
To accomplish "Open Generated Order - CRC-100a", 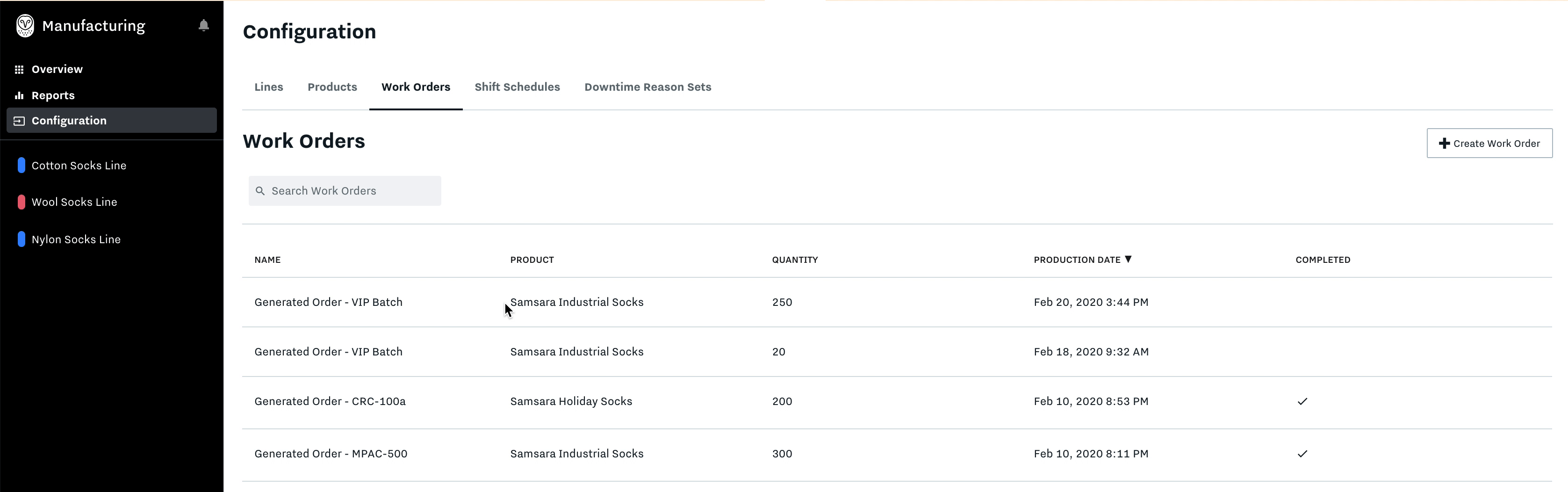I will click(x=330, y=401).
